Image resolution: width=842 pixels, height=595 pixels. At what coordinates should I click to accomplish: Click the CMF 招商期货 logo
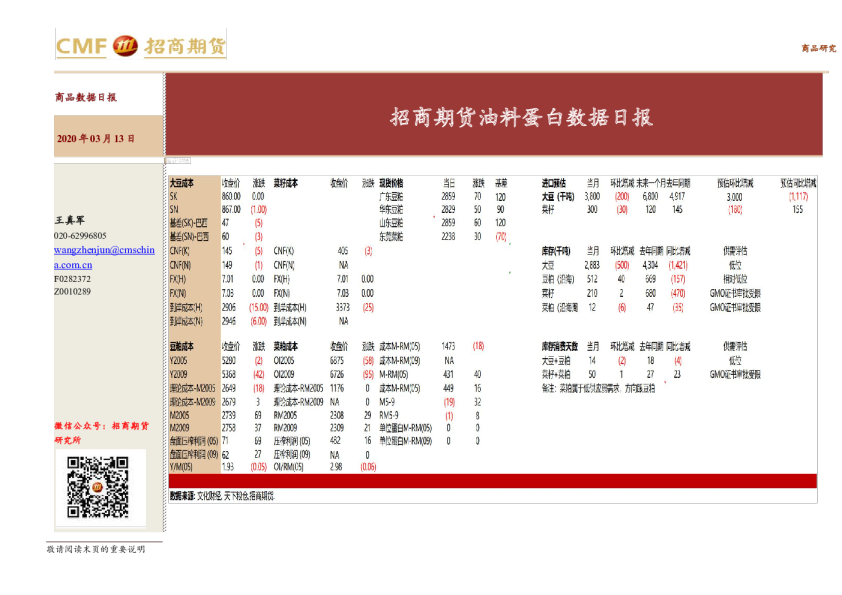140,46
